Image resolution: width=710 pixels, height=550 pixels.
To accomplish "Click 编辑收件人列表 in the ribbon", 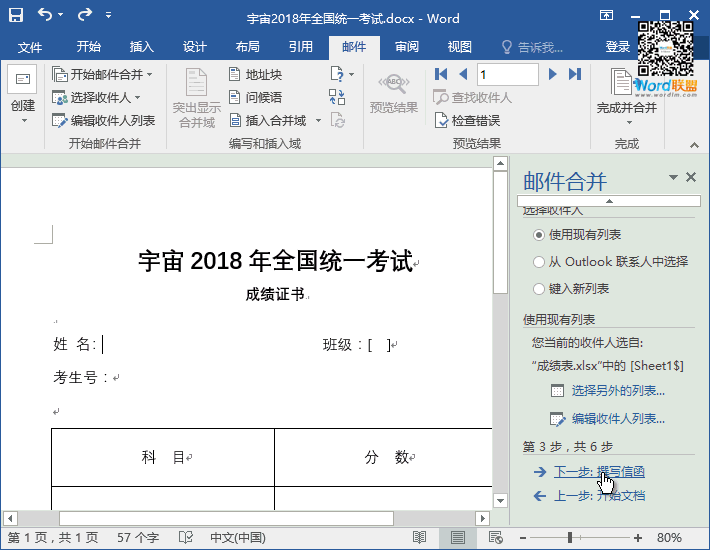I will tap(103, 120).
